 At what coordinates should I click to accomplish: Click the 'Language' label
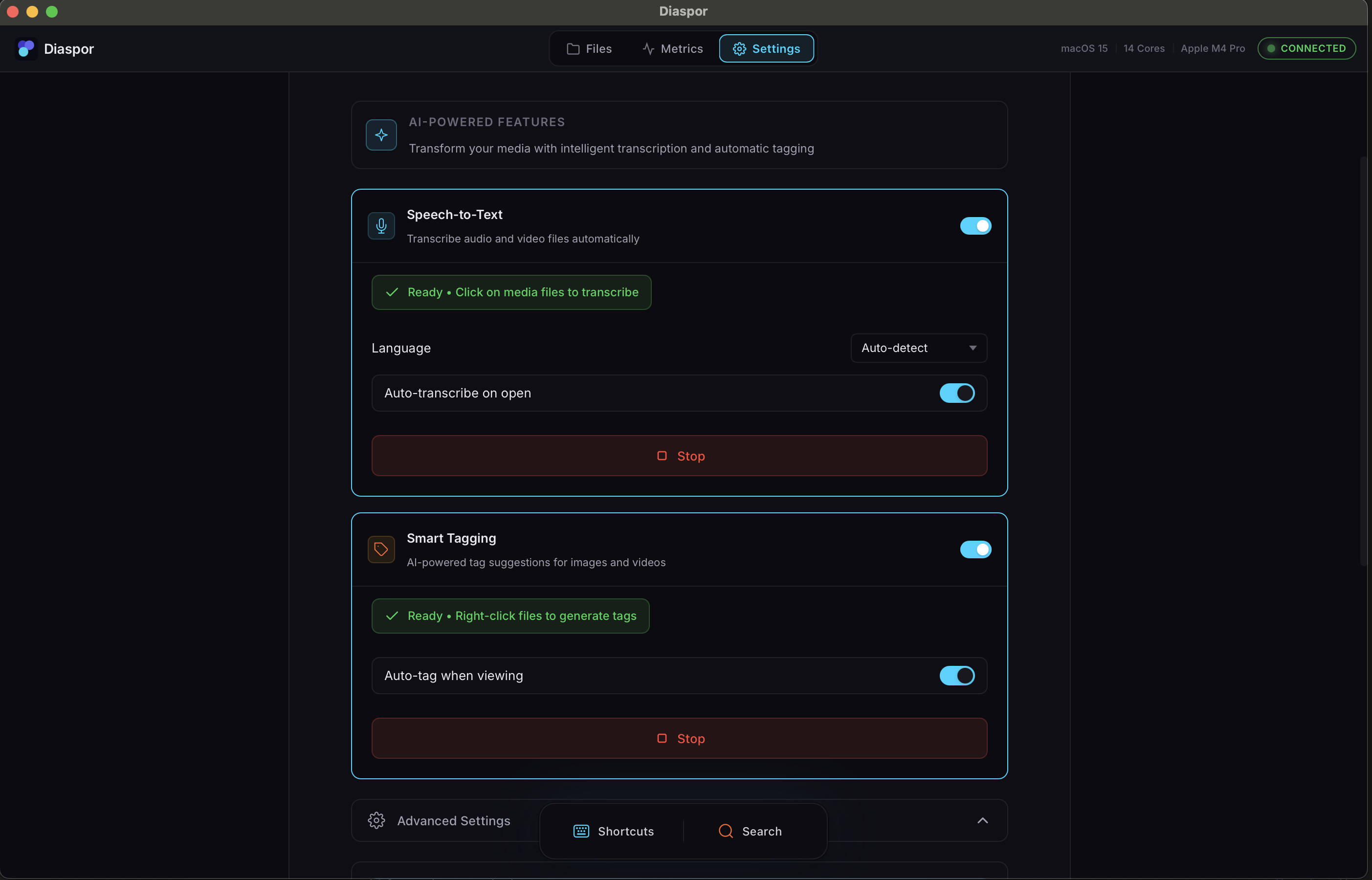[x=401, y=348]
